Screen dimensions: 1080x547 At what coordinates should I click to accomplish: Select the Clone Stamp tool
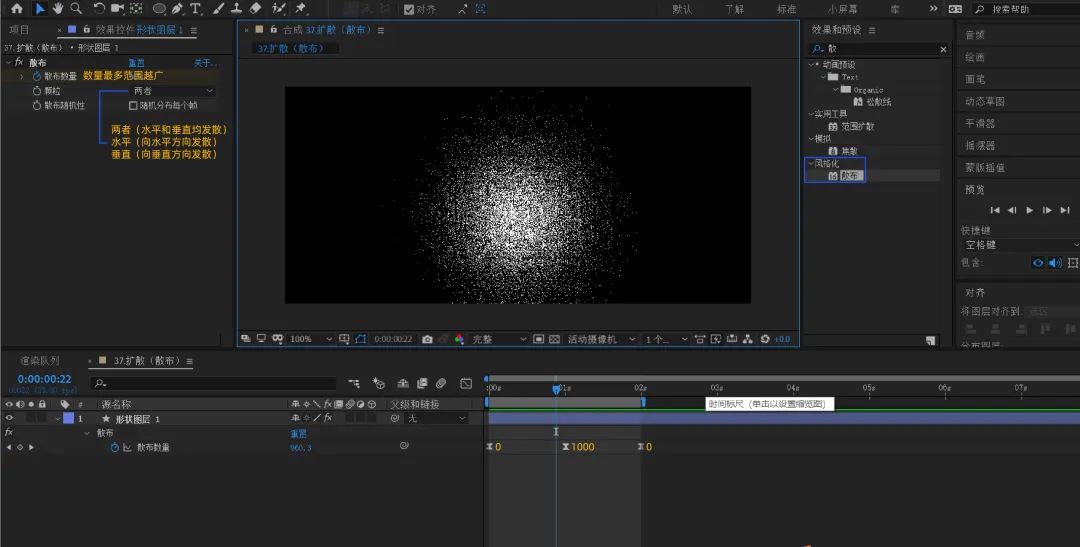(236, 9)
